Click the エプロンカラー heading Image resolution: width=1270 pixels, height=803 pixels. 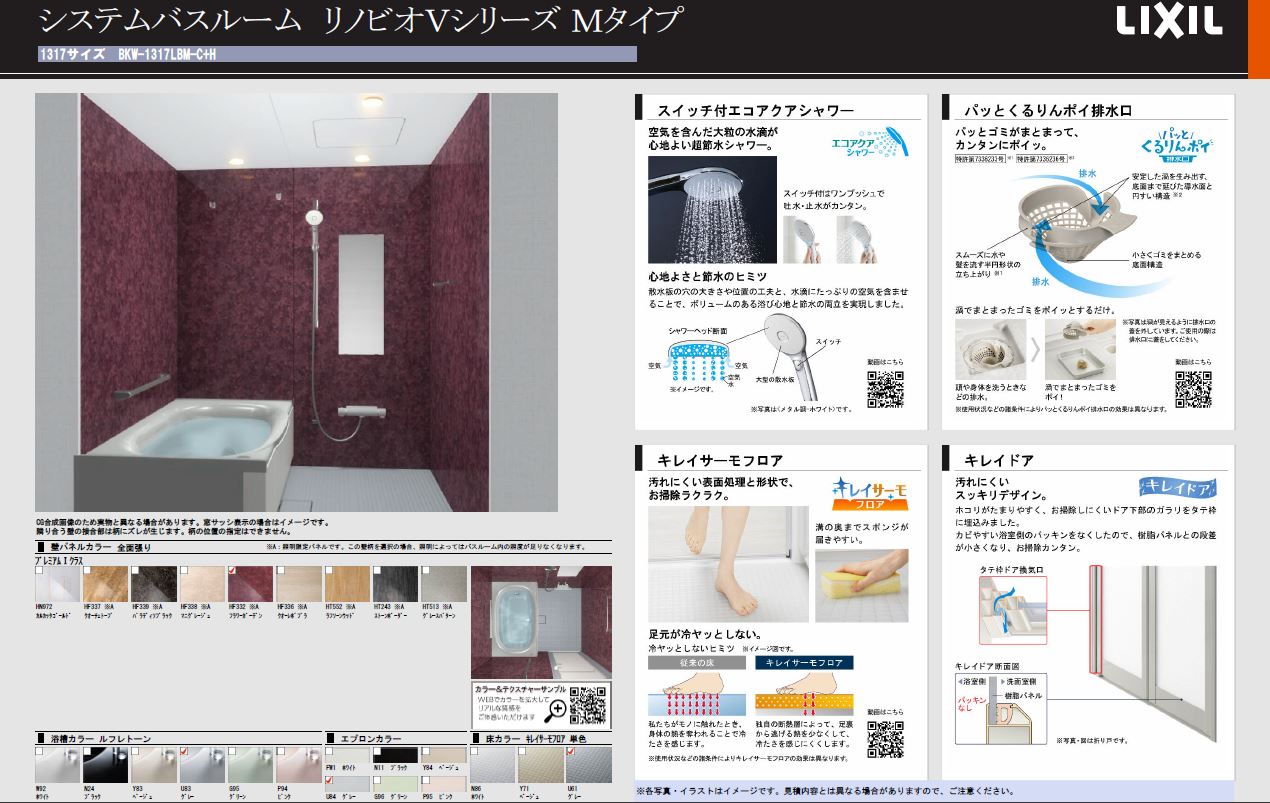point(369,738)
